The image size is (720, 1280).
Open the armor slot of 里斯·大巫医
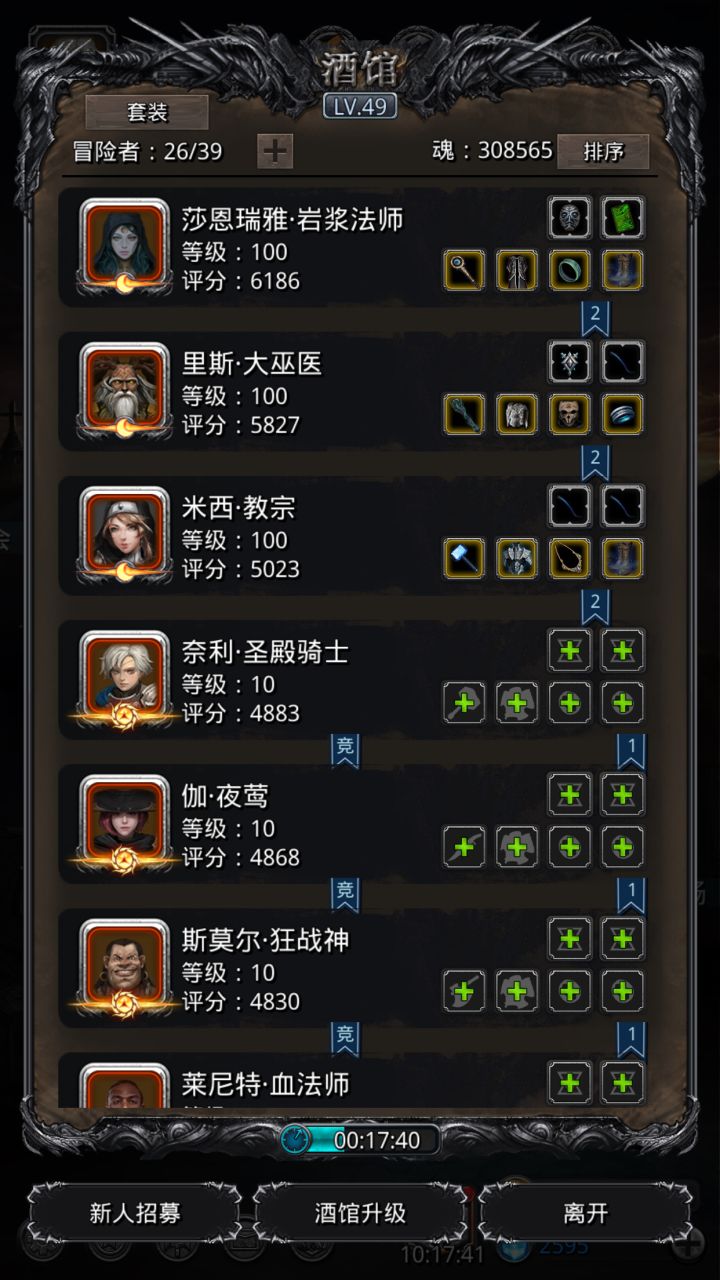pyautogui.click(x=517, y=414)
